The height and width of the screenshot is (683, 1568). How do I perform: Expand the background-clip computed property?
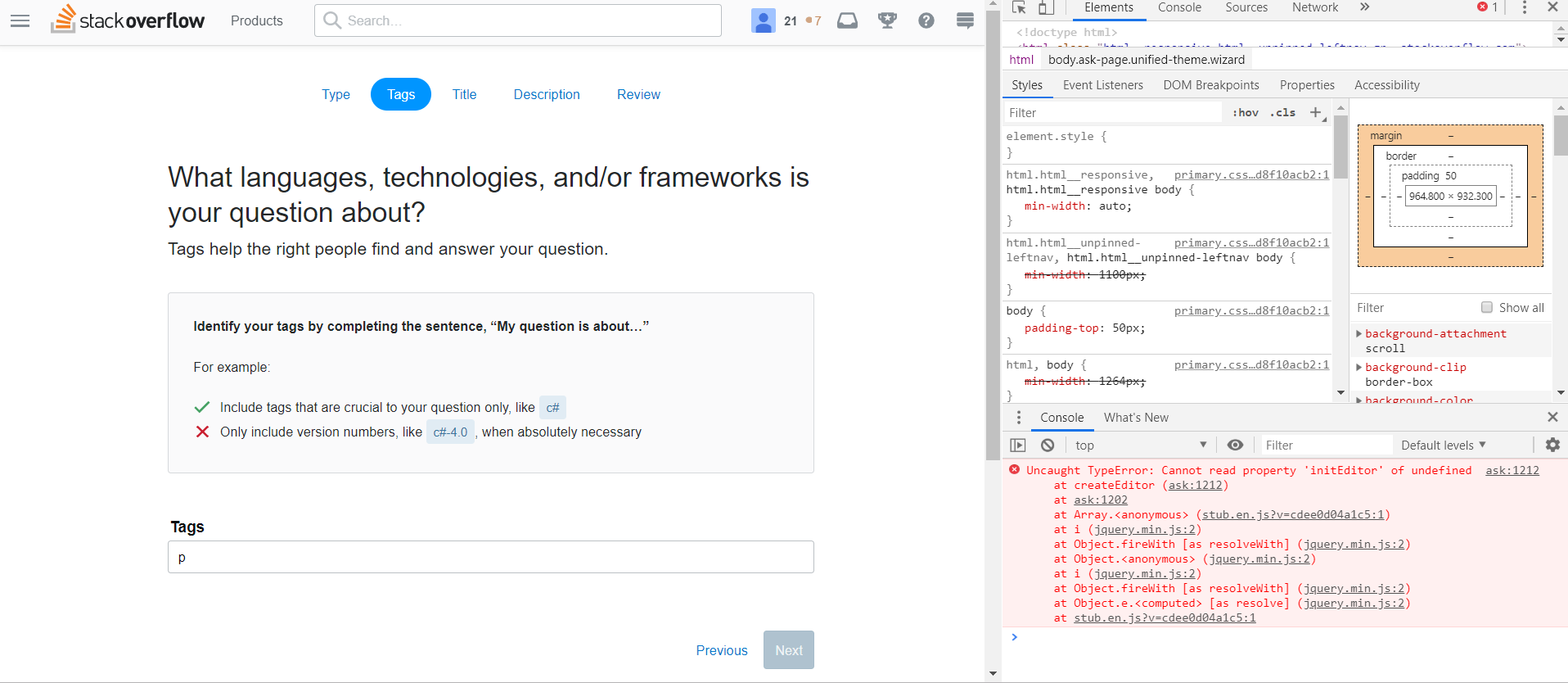(1359, 368)
